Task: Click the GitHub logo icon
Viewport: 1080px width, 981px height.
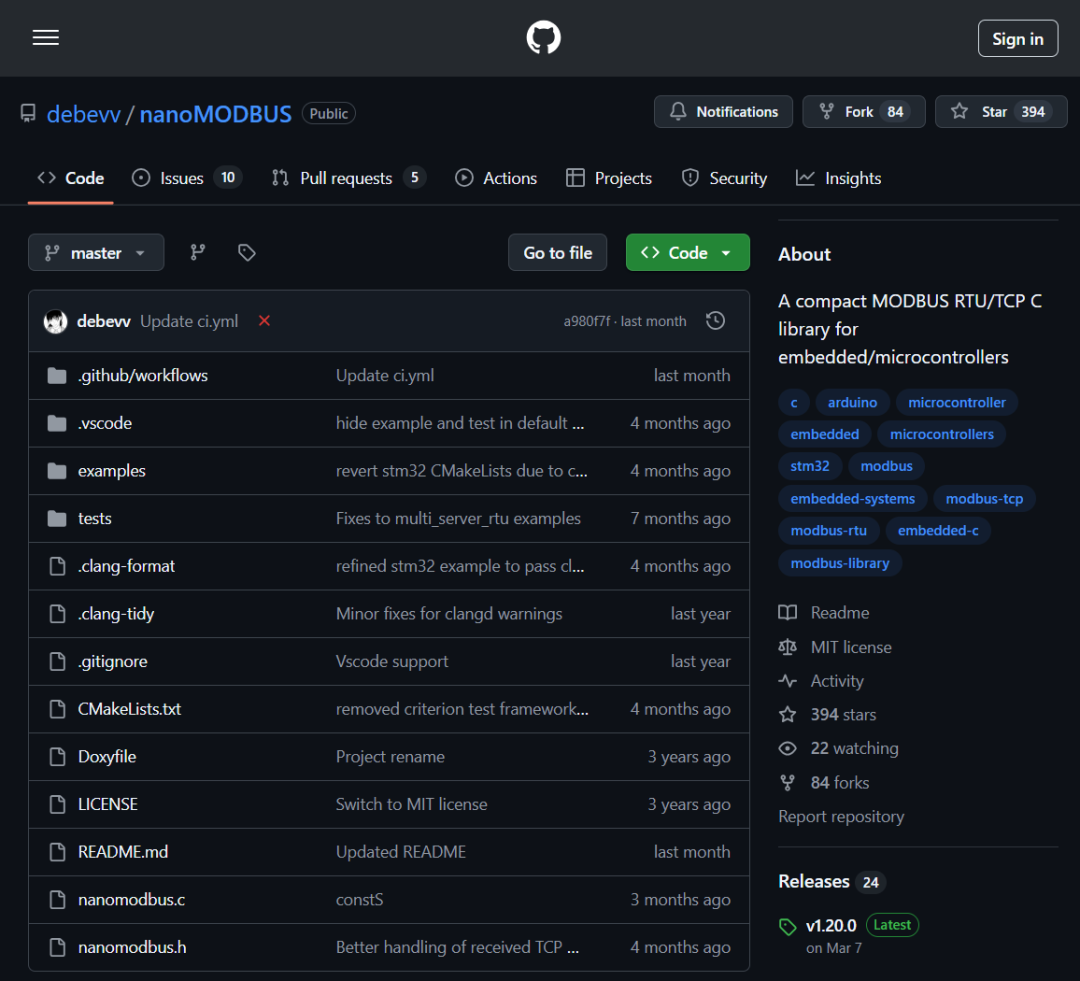Action: 543,38
